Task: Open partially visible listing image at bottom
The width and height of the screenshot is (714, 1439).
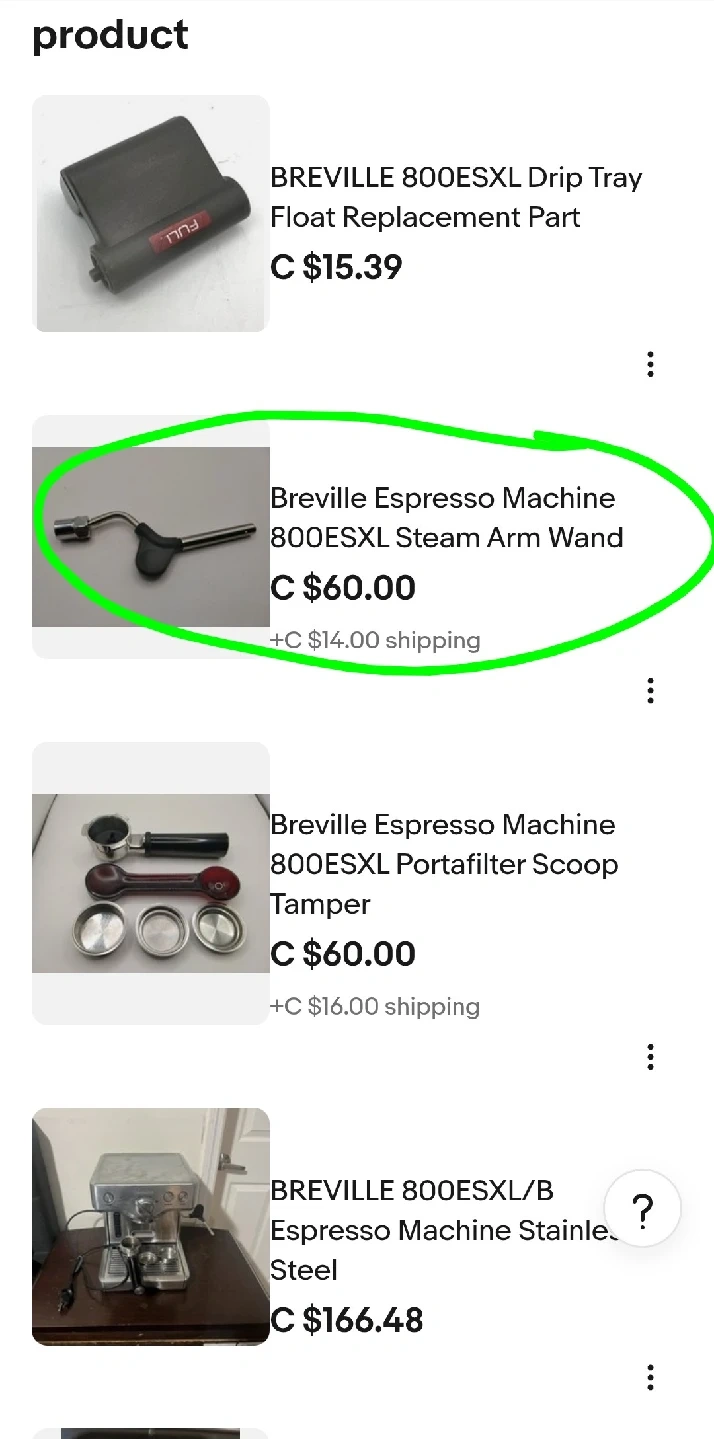Action: point(151,1433)
